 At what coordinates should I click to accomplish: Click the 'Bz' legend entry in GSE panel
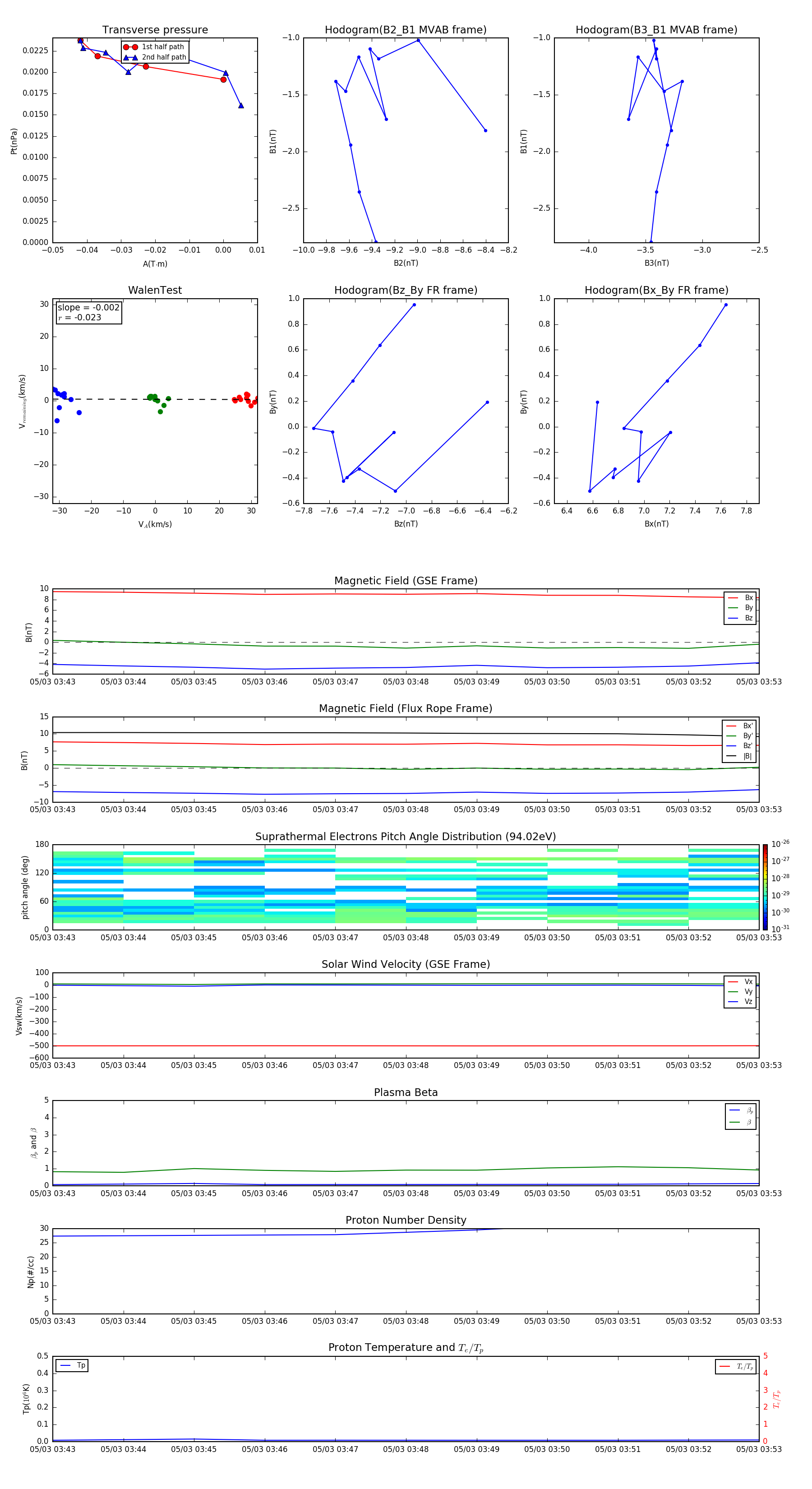click(740, 618)
